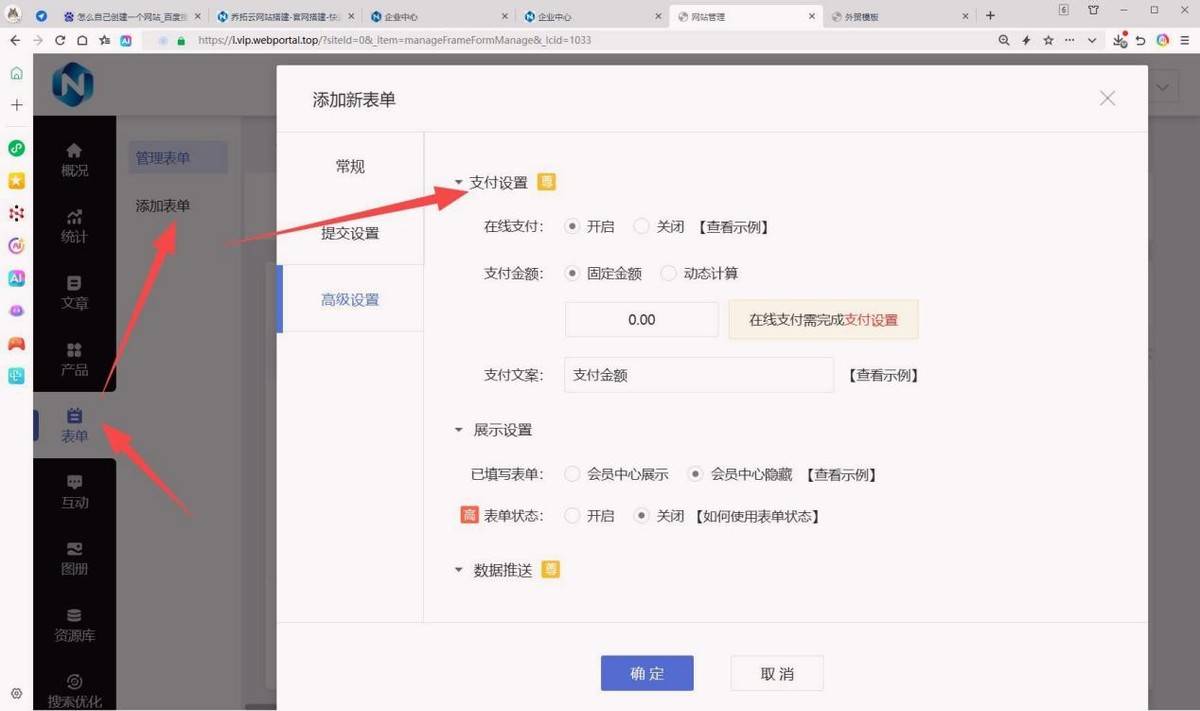
Task: Open 文章 articles sidebar icon
Action: pyautogui.click(x=74, y=292)
